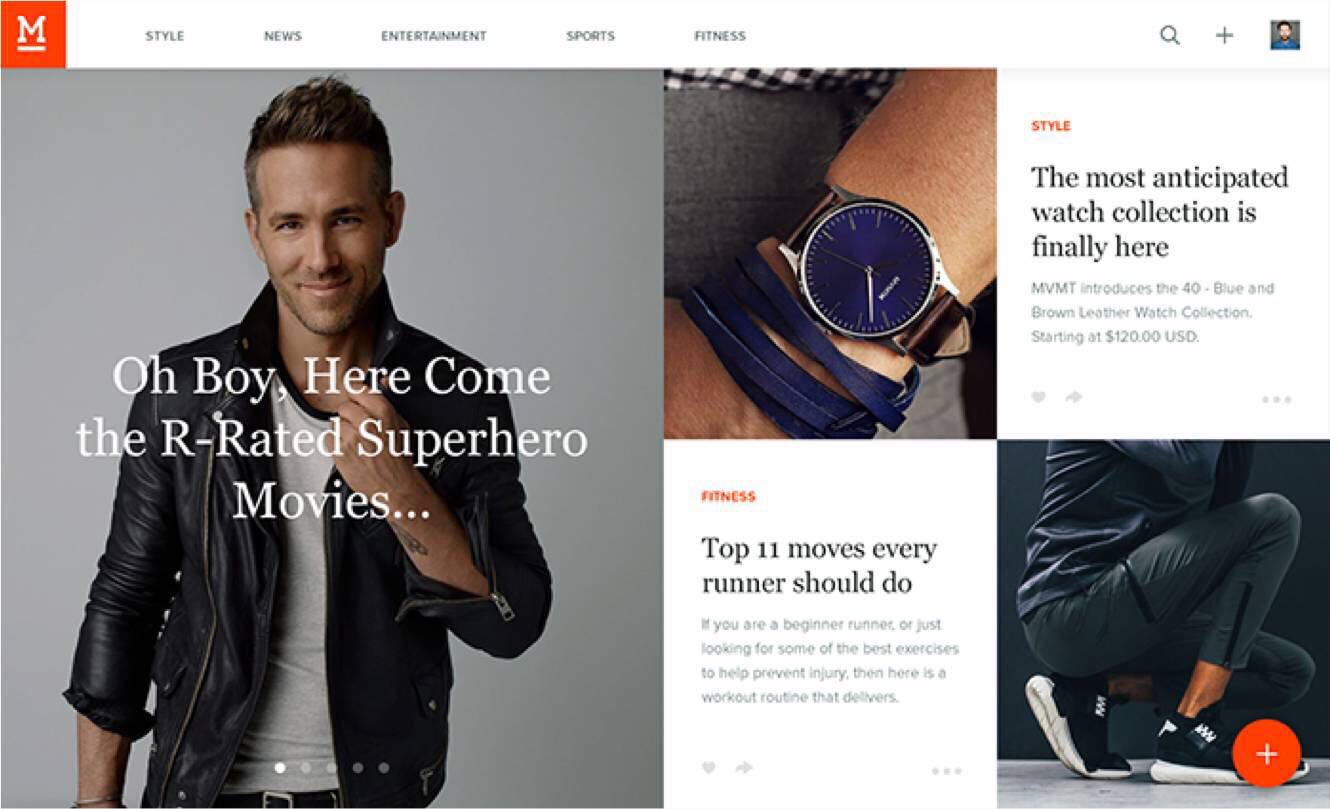Image resolution: width=1330 pixels, height=809 pixels.
Task: Share the watch collection article
Action: point(1074,398)
